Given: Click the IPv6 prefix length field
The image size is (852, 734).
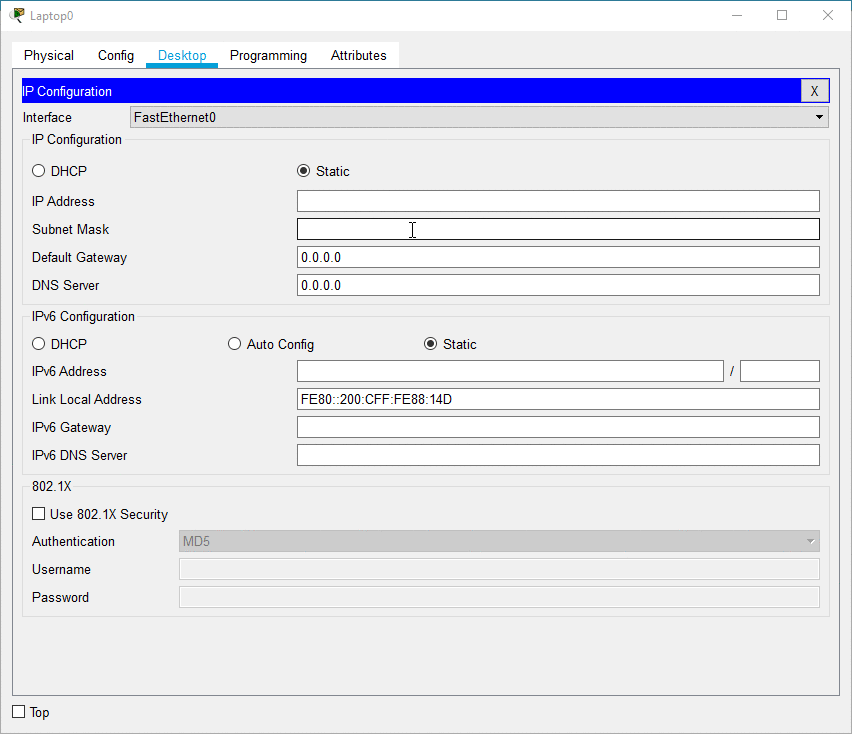Looking at the screenshot, I should (x=779, y=371).
